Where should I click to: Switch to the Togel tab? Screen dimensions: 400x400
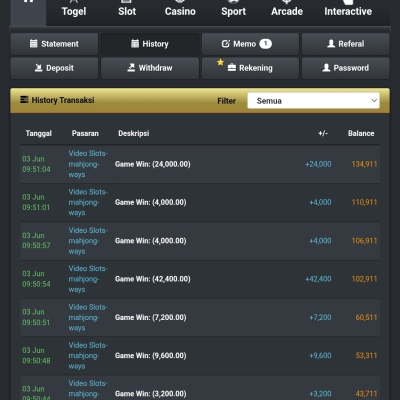74,10
